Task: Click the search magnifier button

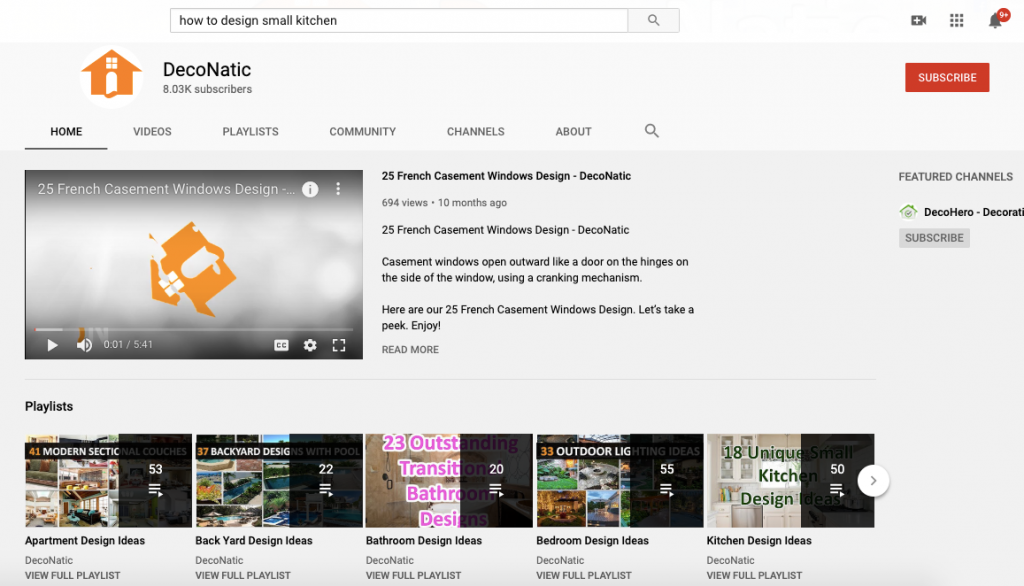Action: [x=653, y=20]
